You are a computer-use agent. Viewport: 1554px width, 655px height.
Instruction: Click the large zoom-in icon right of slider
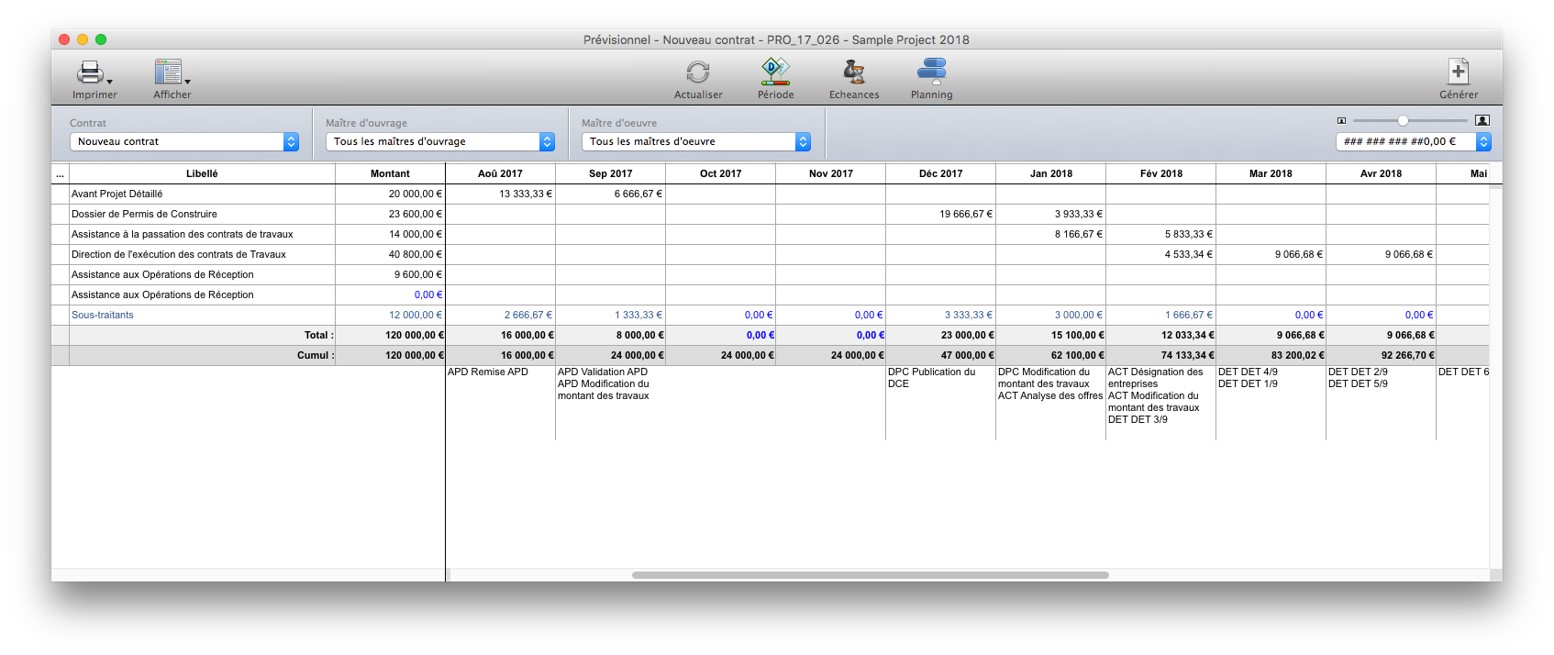click(1482, 120)
